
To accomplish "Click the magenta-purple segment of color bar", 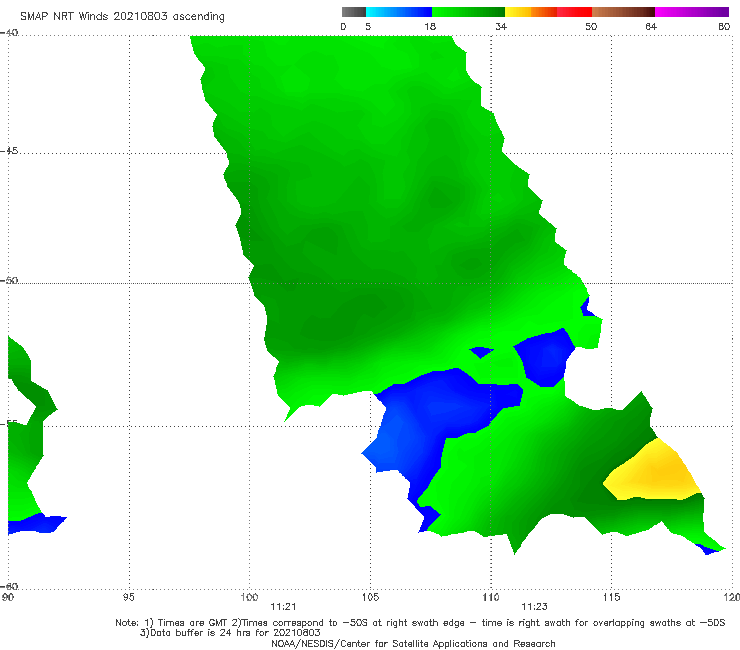I will click(x=692, y=12).
